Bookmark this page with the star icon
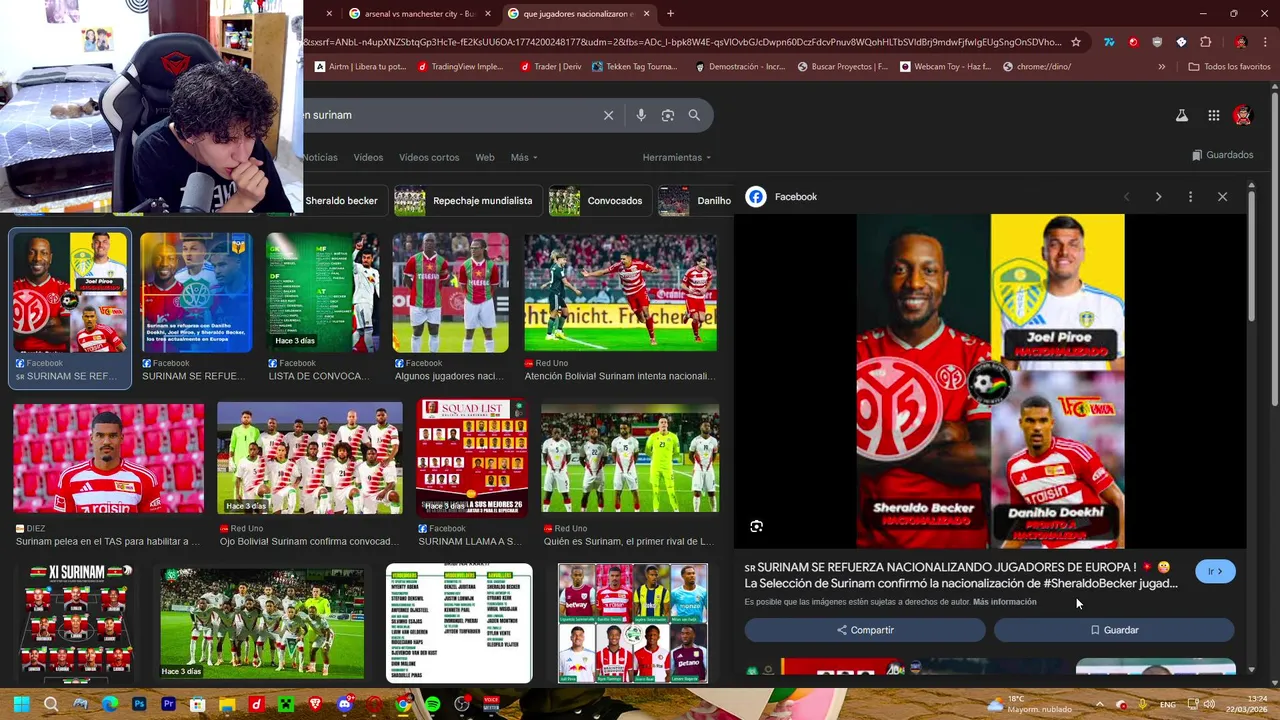 (1076, 42)
